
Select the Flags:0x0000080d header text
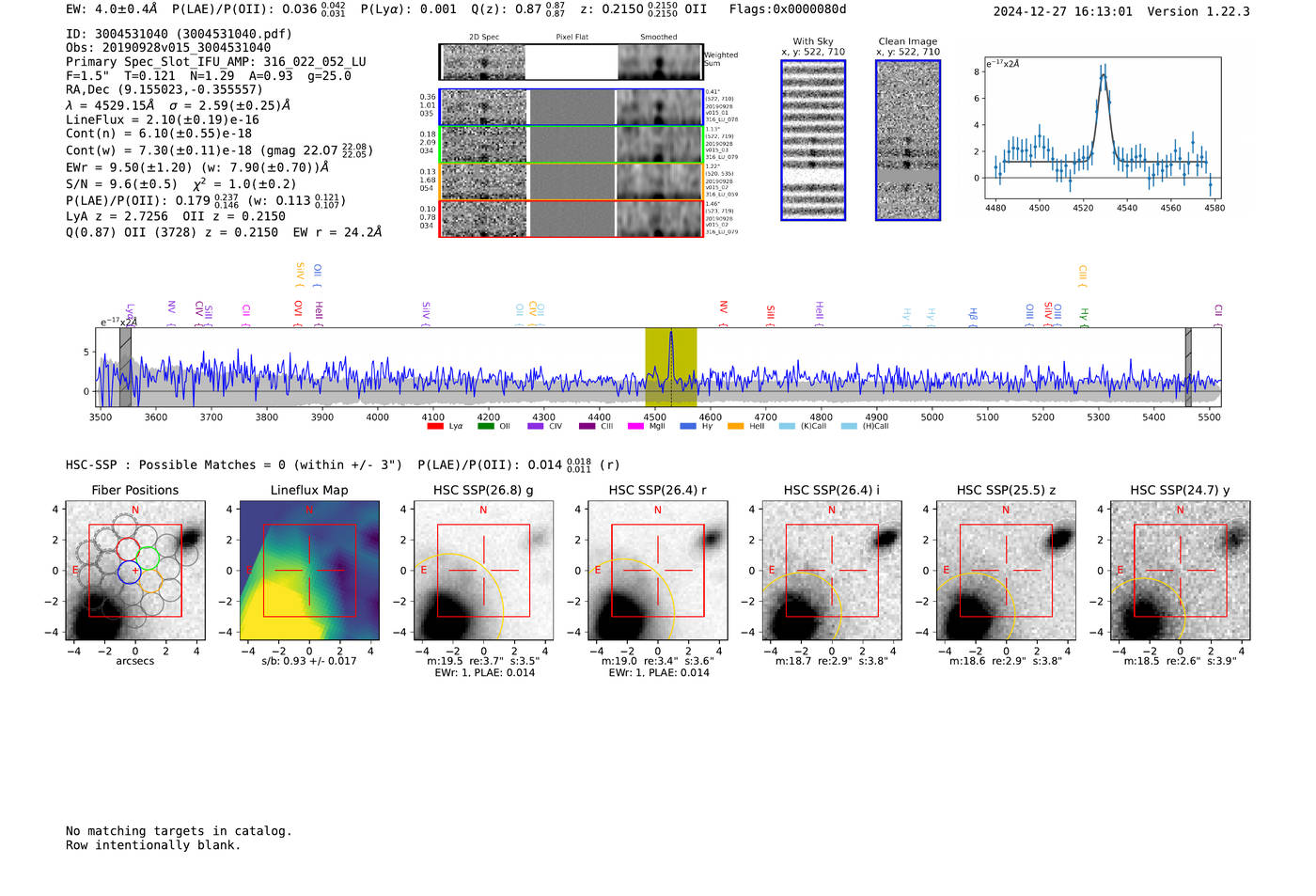(x=788, y=9)
